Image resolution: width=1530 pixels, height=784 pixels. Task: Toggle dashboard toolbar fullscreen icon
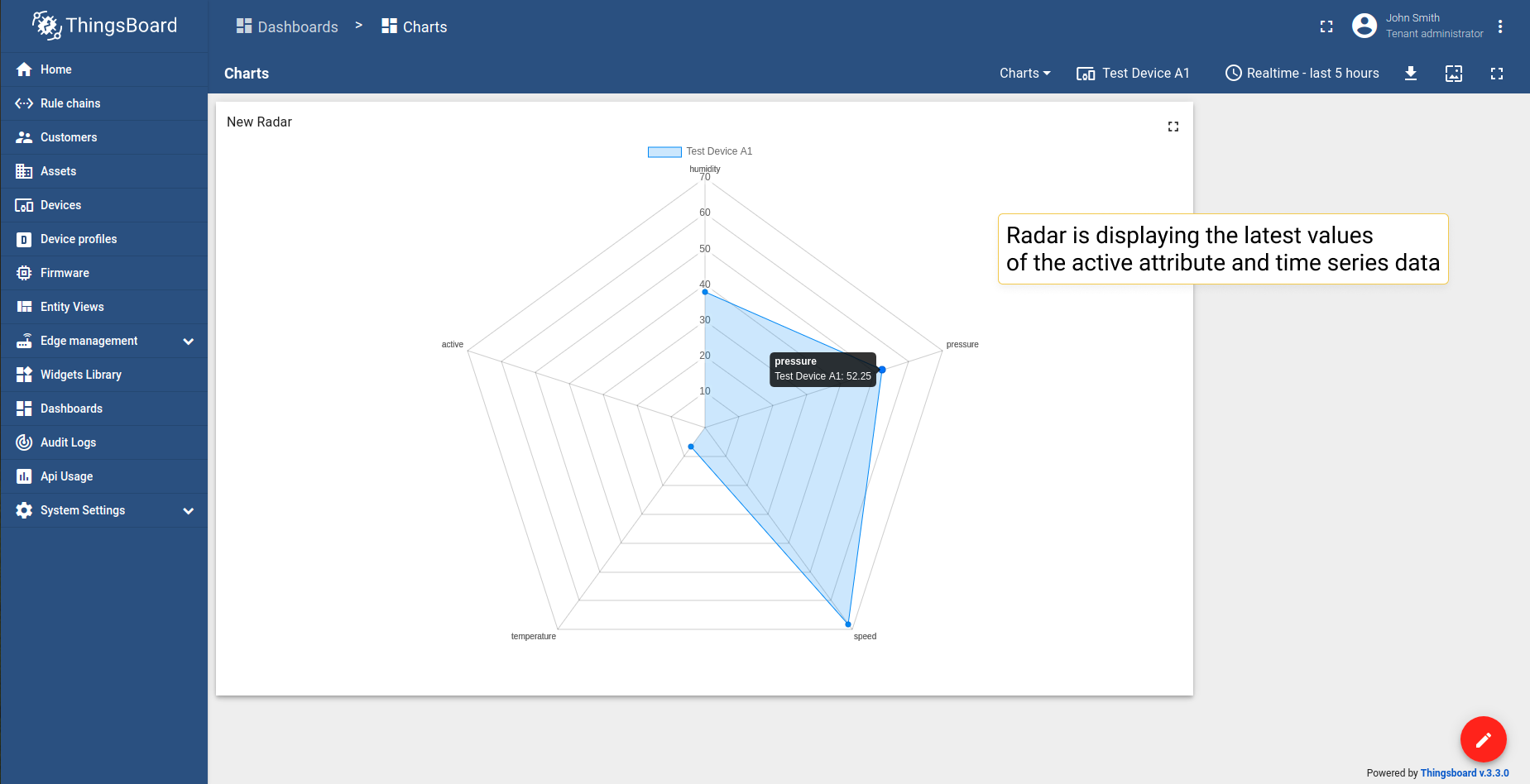1496,74
